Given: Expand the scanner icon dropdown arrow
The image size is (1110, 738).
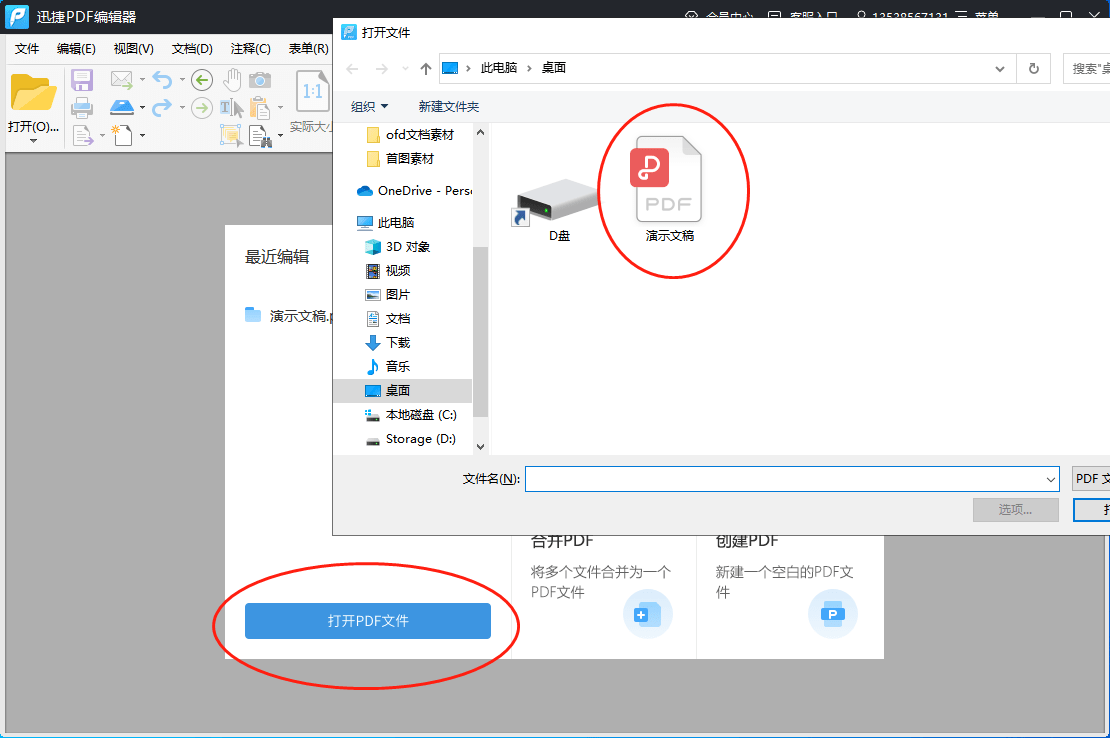Looking at the screenshot, I should [142, 108].
